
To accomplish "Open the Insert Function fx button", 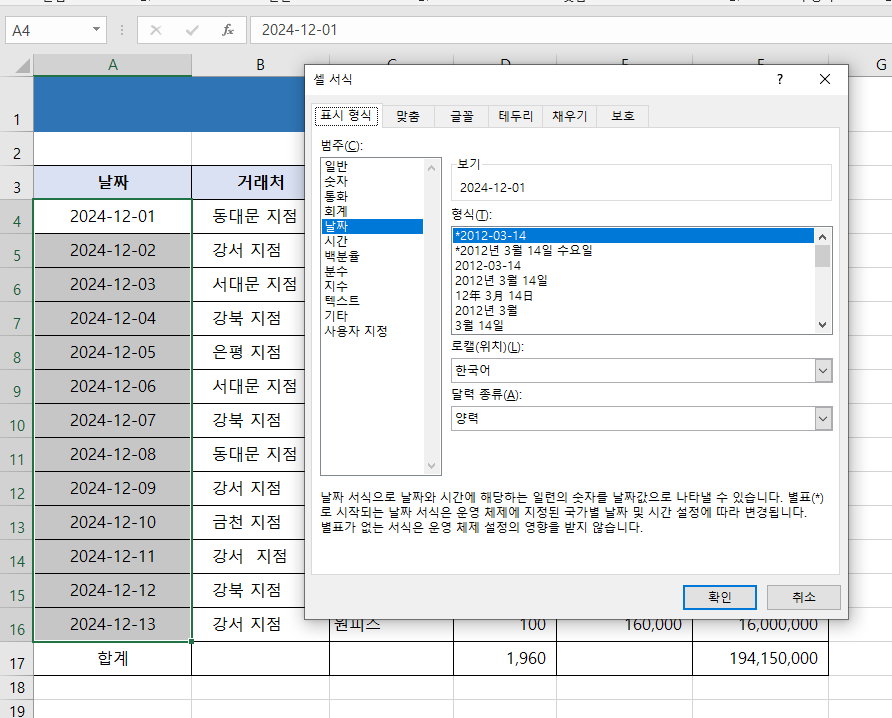I will [228, 30].
